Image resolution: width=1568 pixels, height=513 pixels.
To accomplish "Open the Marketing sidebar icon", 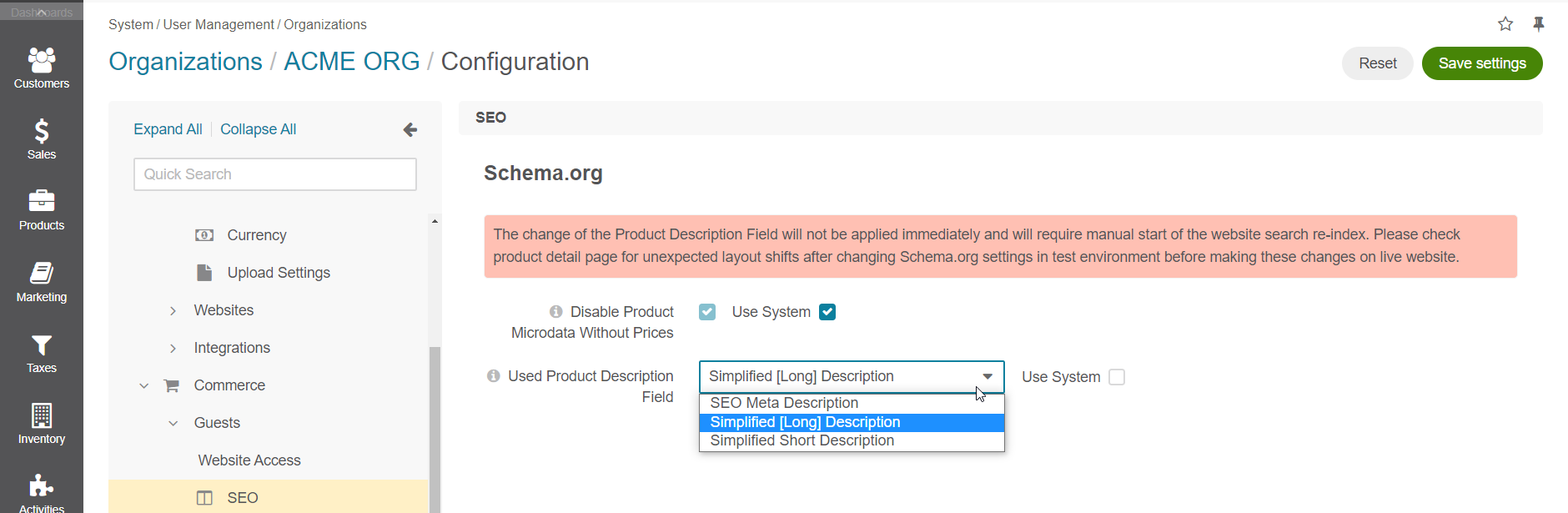I will click(x=42, y=273).
